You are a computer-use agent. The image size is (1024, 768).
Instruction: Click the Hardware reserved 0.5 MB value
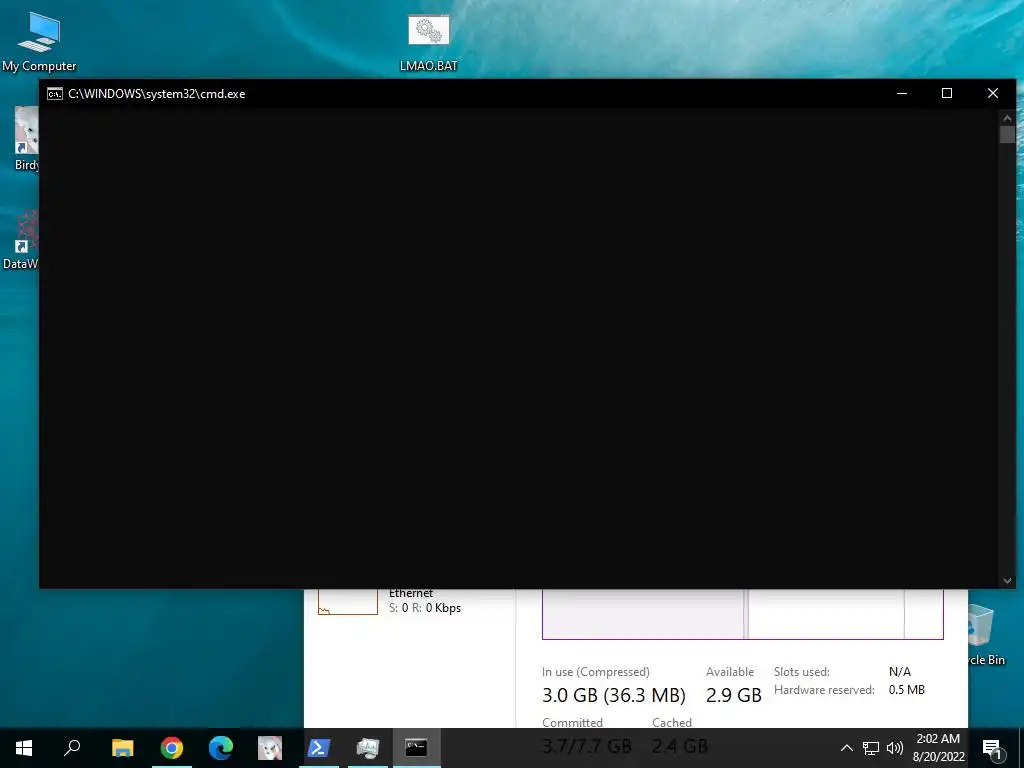pos(906,690)
